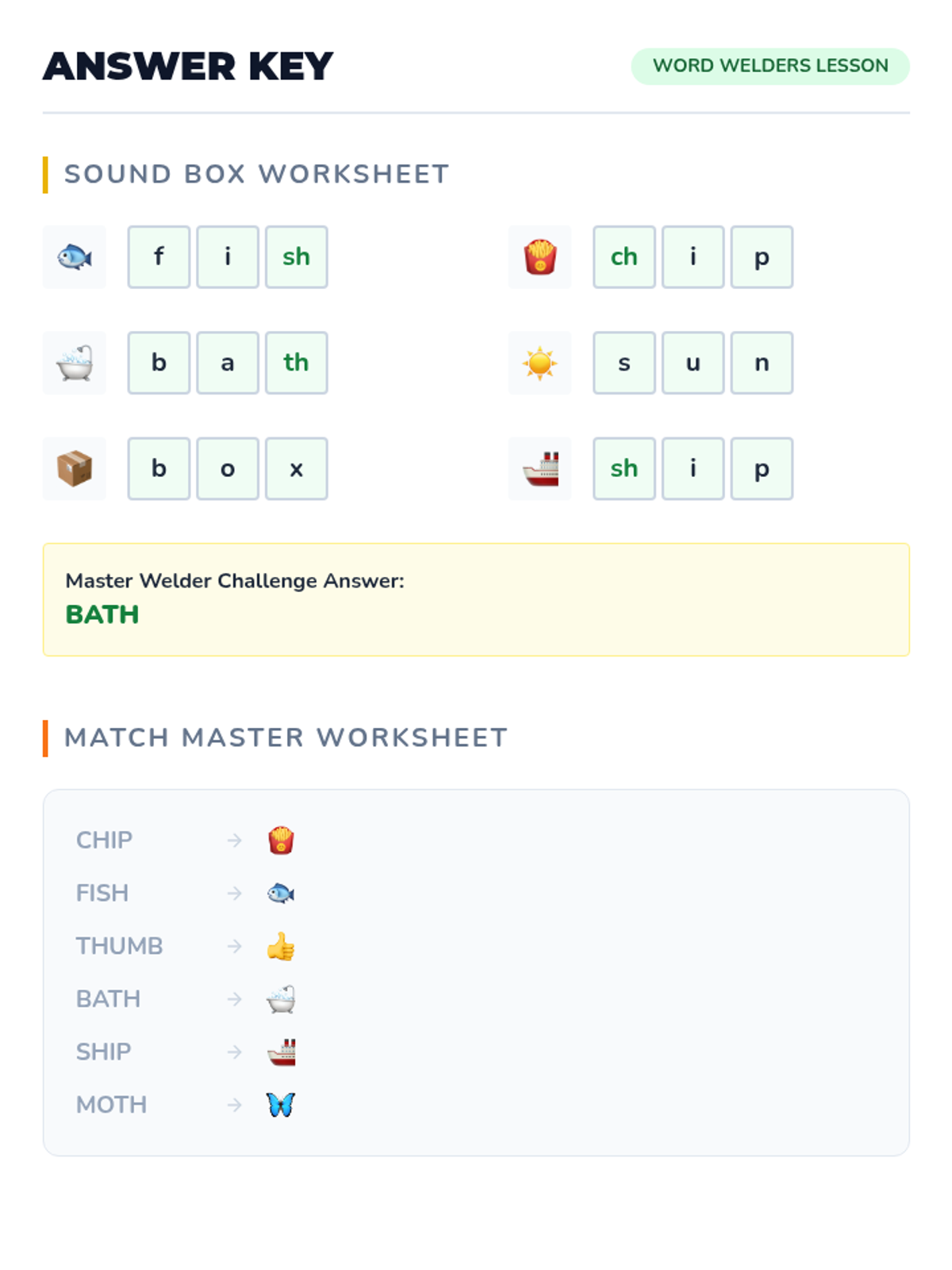The image size is (952, 1270).
Task: Select the sun icon next to 's u n'
Action: 540,363
